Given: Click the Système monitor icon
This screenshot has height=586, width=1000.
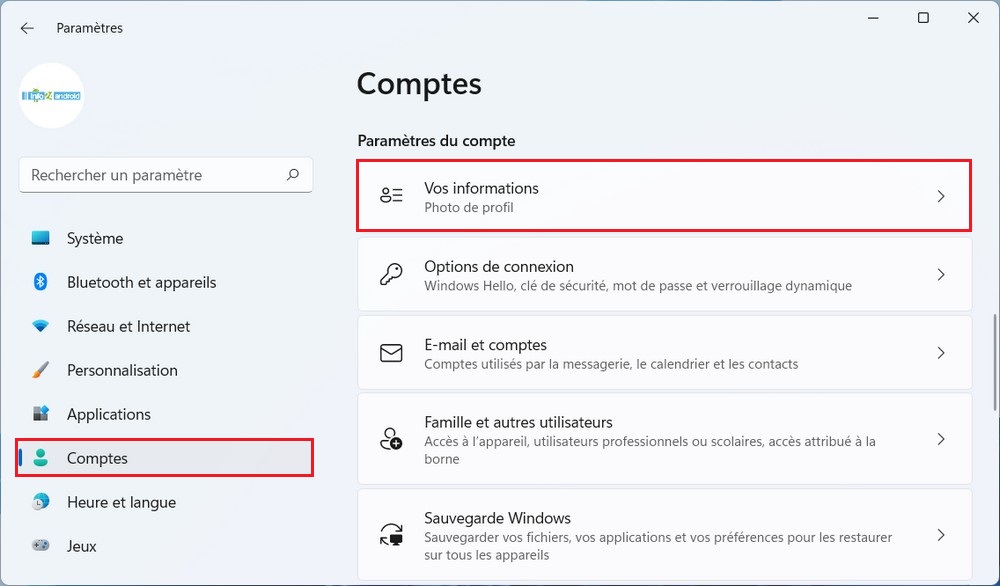Looking at the screenshot, I should (40, 238).
